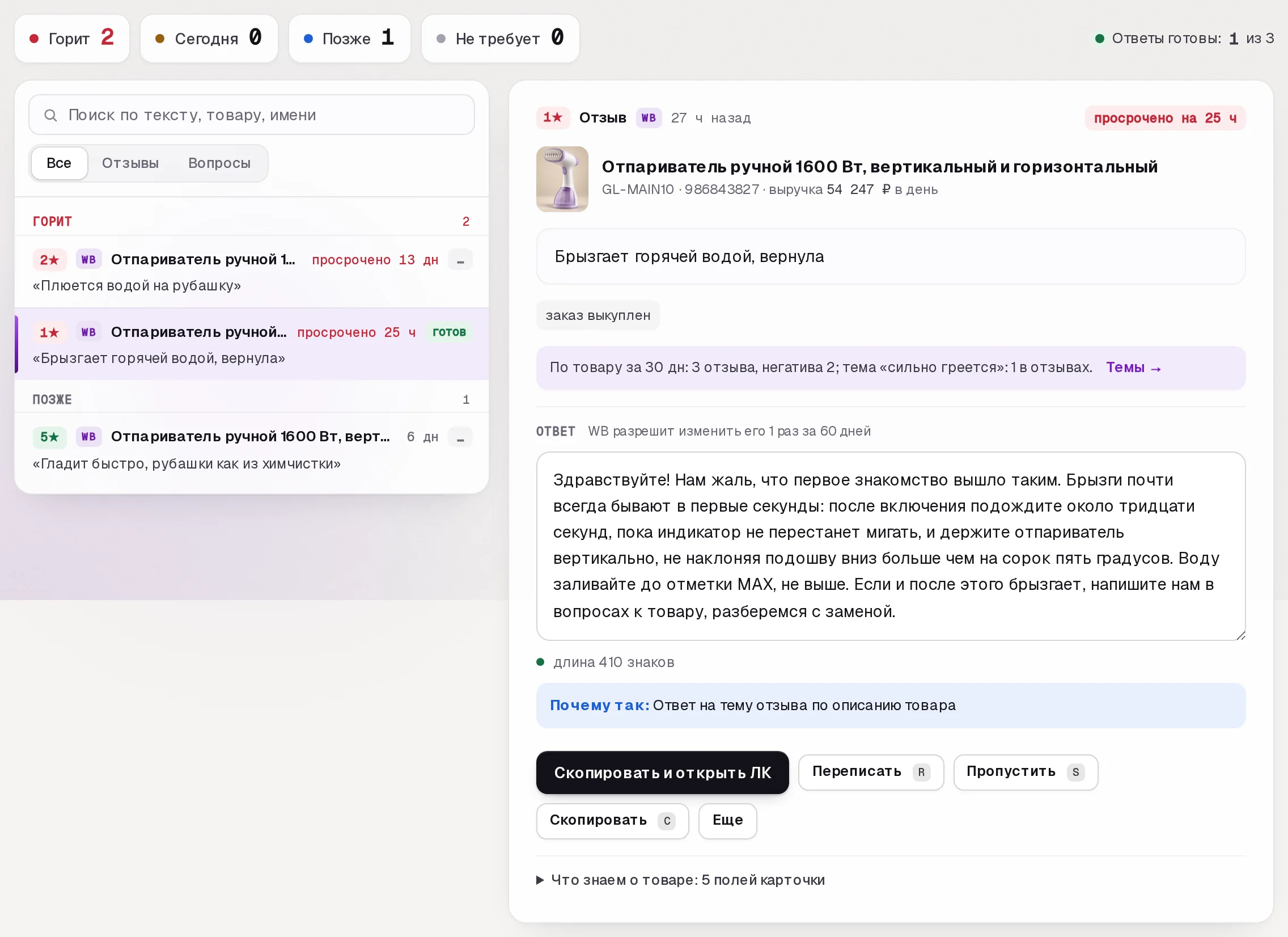Click the Скопировать button
The width and height of the screenshot is (1288, 937).
coord(612,821)
